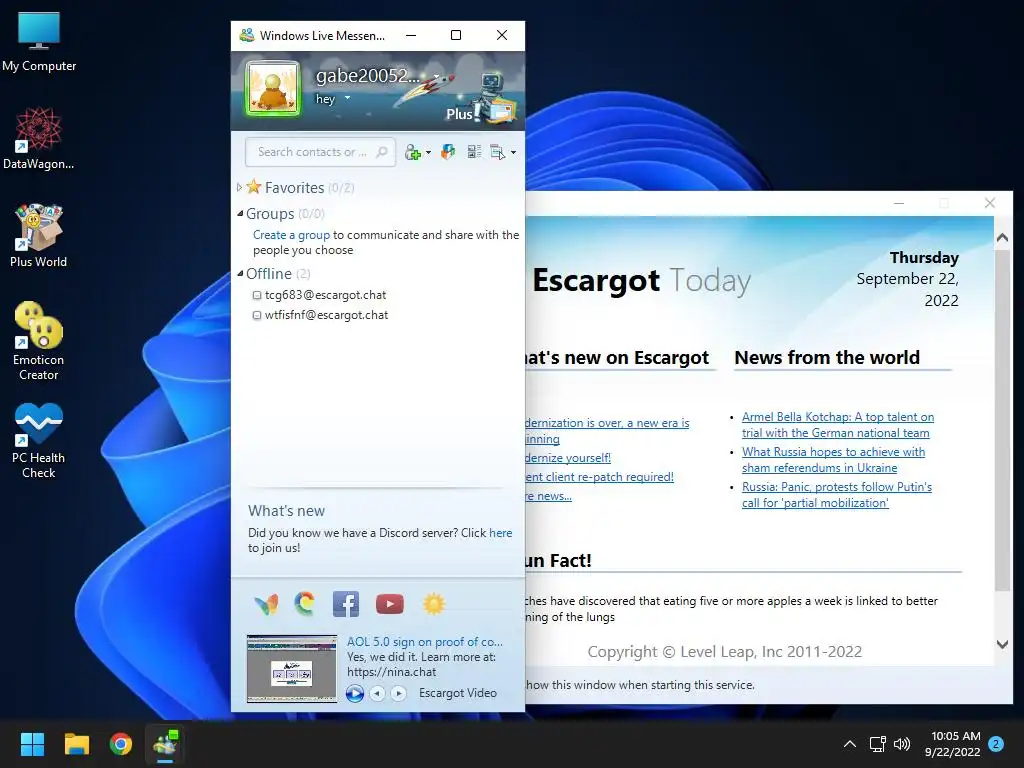Click the Facebook icon in Messenger
Screen dimensions: 1024x768
point(346,604)
